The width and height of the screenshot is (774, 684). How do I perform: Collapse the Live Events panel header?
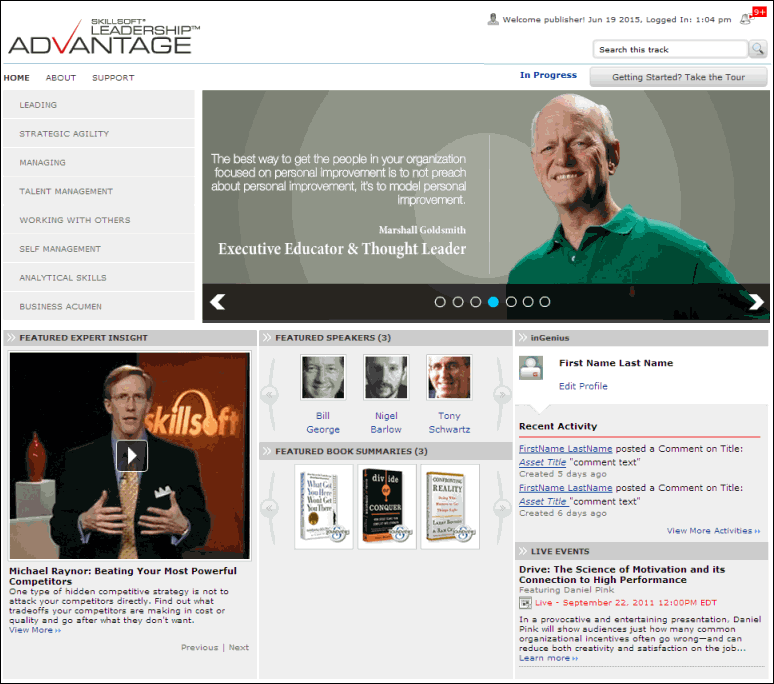[x=523, y=551]
